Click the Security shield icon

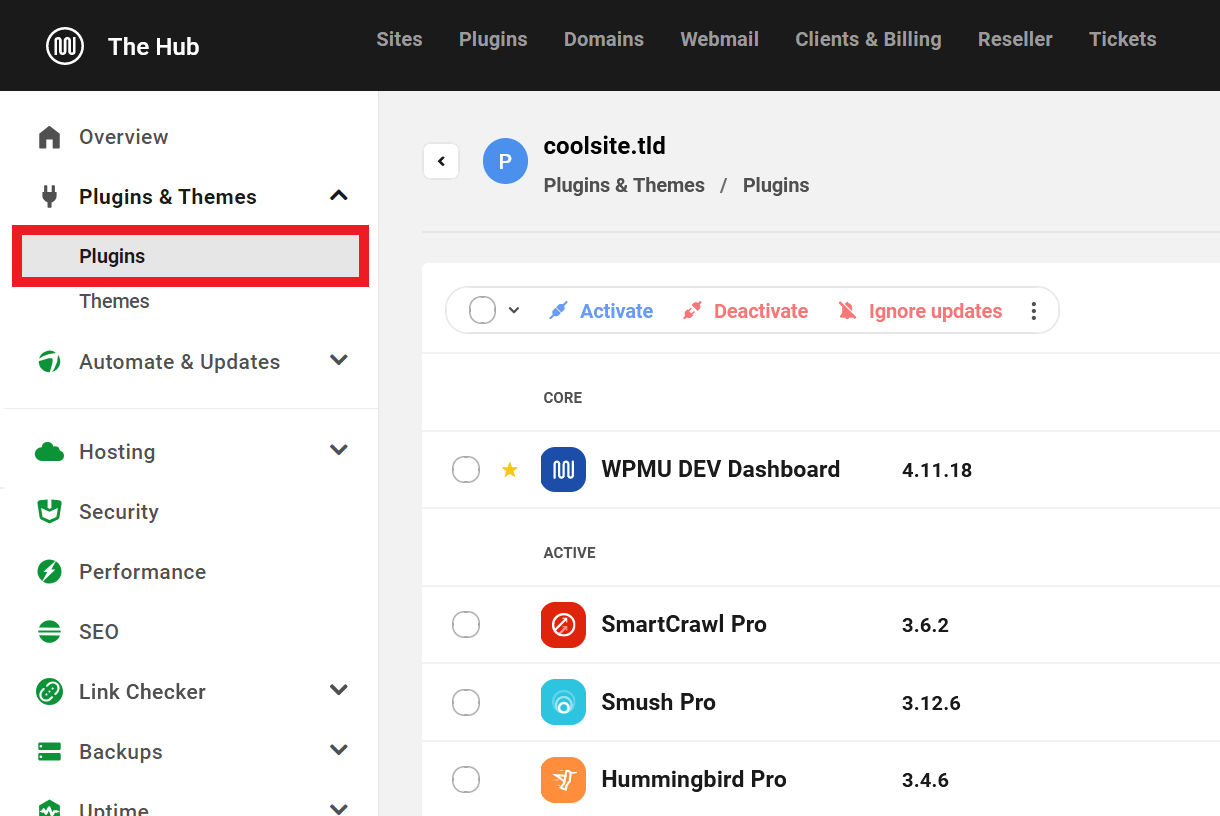[x=49, y=512]
